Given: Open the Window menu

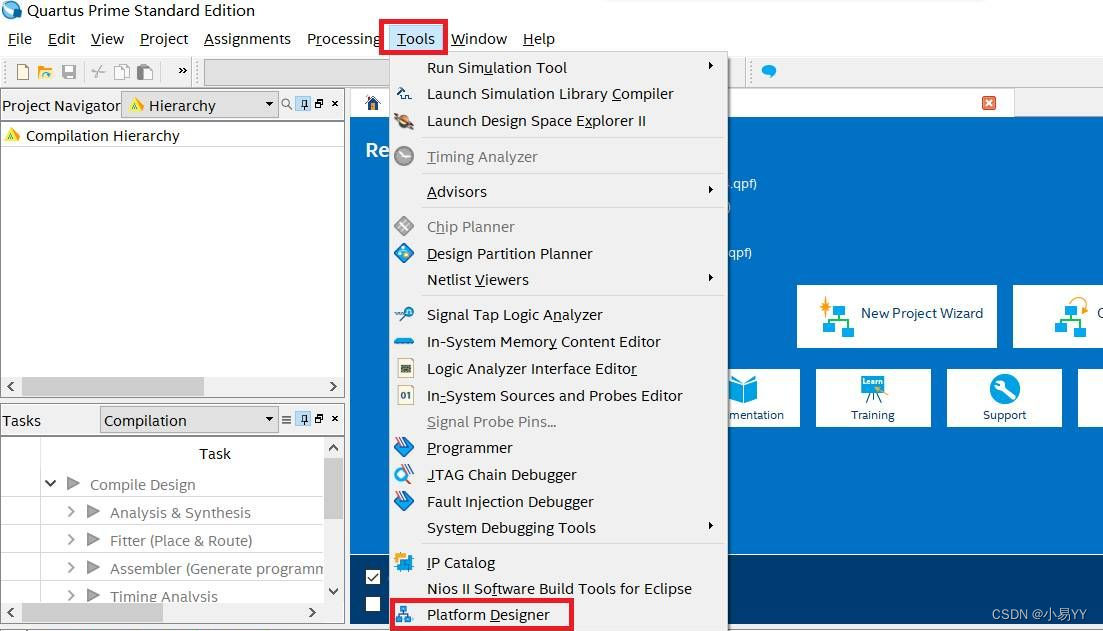Looking at the screenshot, I should point(478,39).
